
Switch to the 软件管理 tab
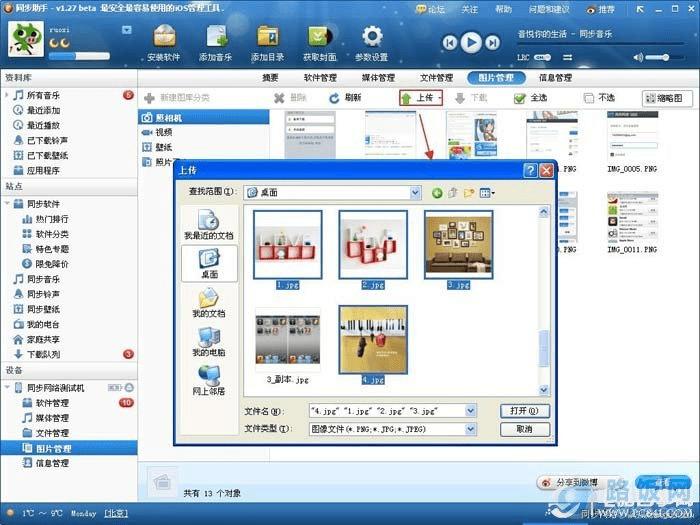pyautogui.click(x=320, y=78)
